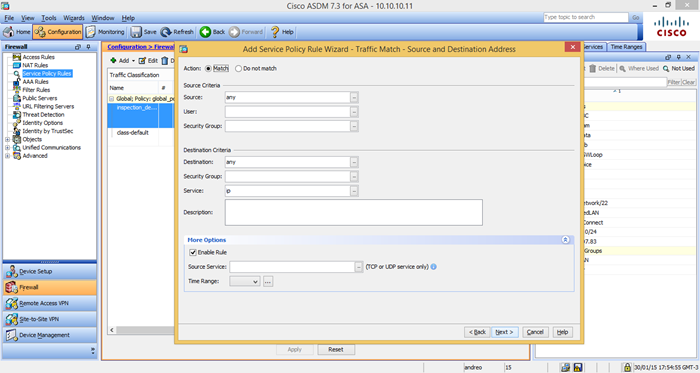Refresh the ASDM configuration
Image resolution: width=700 pixels, height=373 pixels.
(x=177, y=32)
